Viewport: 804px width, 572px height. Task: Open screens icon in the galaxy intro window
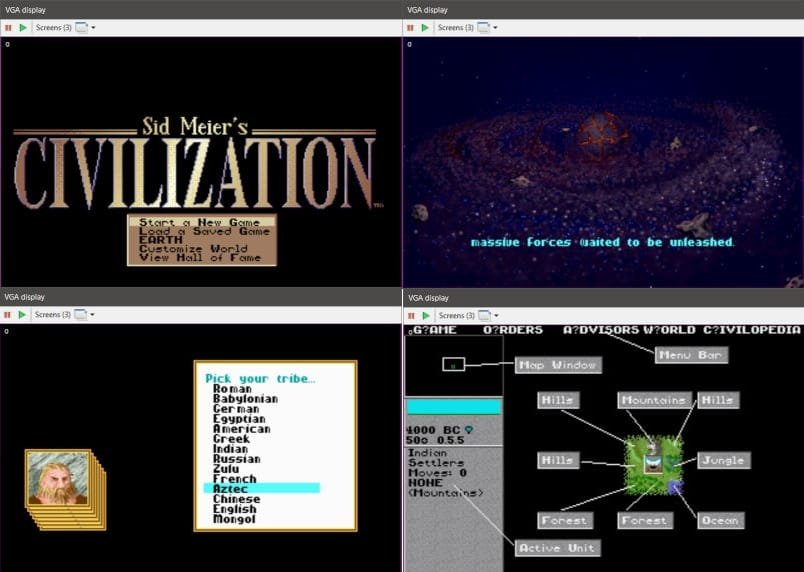[484, 28]
